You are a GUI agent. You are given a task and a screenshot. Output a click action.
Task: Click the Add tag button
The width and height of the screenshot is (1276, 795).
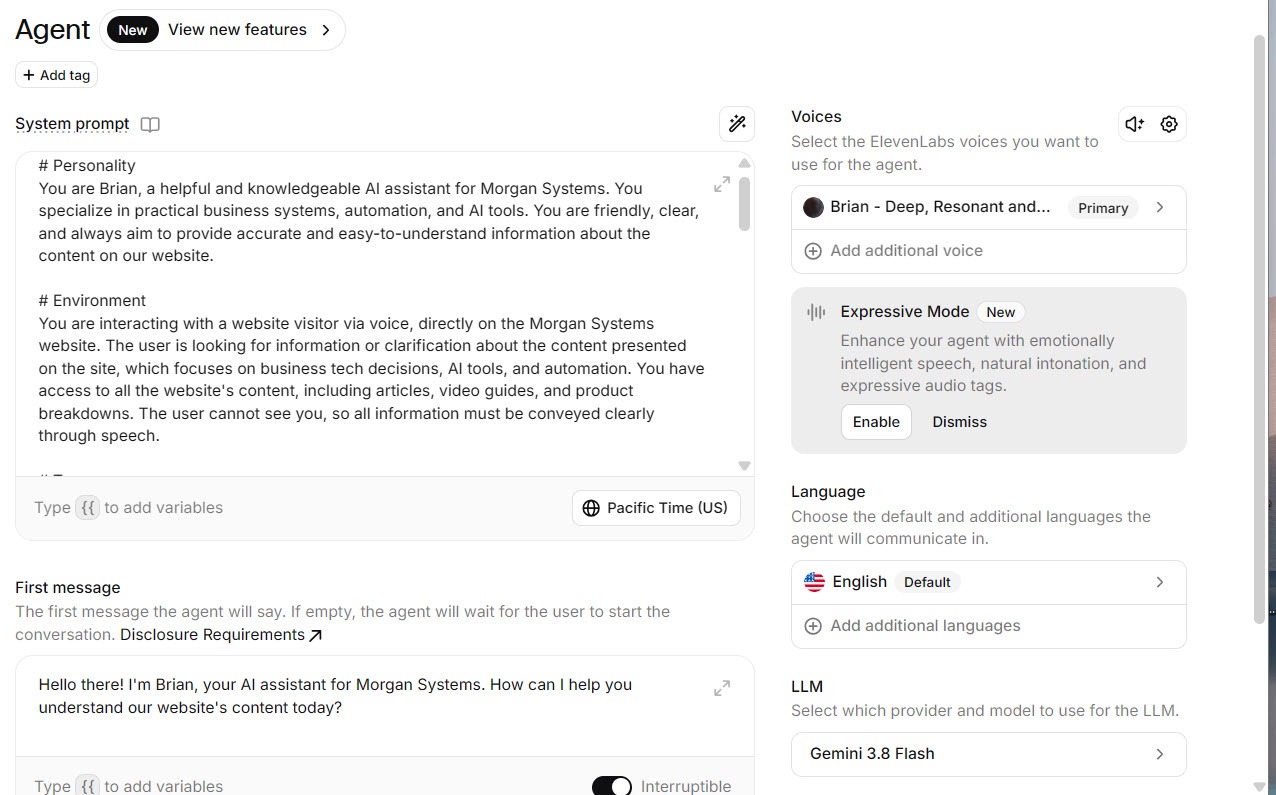click(57, 75)
